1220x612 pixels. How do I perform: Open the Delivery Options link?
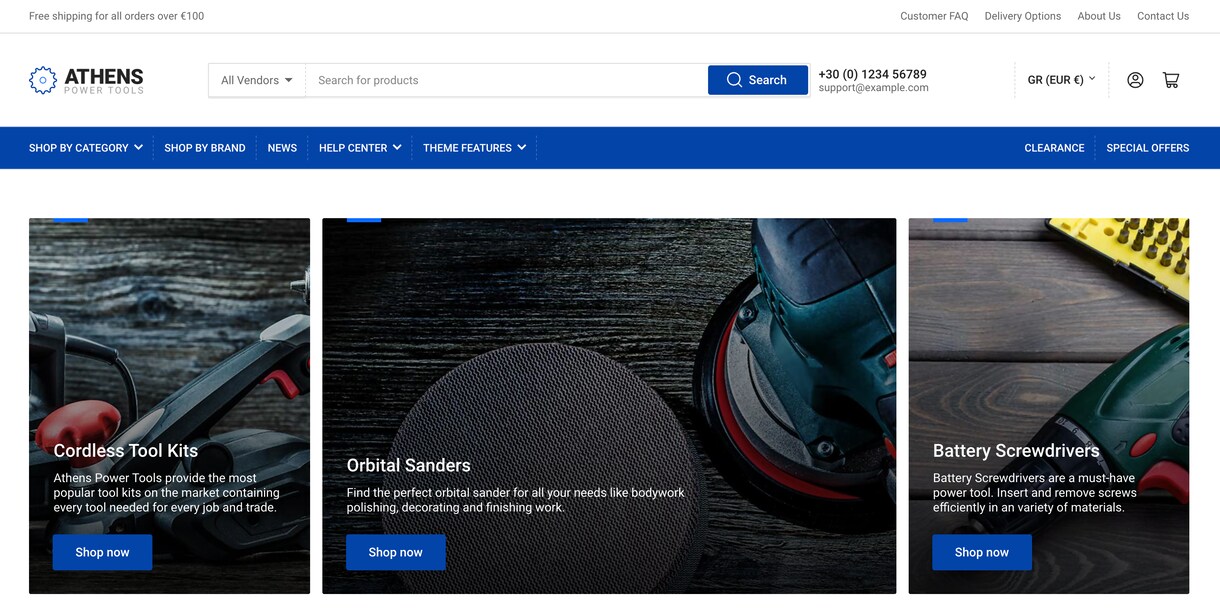coord(1023,16)
